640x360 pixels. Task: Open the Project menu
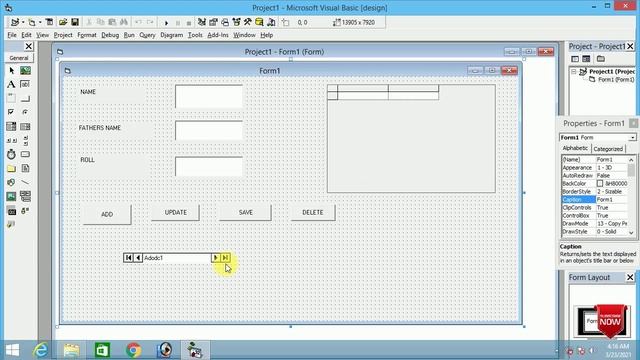[63, 35]
